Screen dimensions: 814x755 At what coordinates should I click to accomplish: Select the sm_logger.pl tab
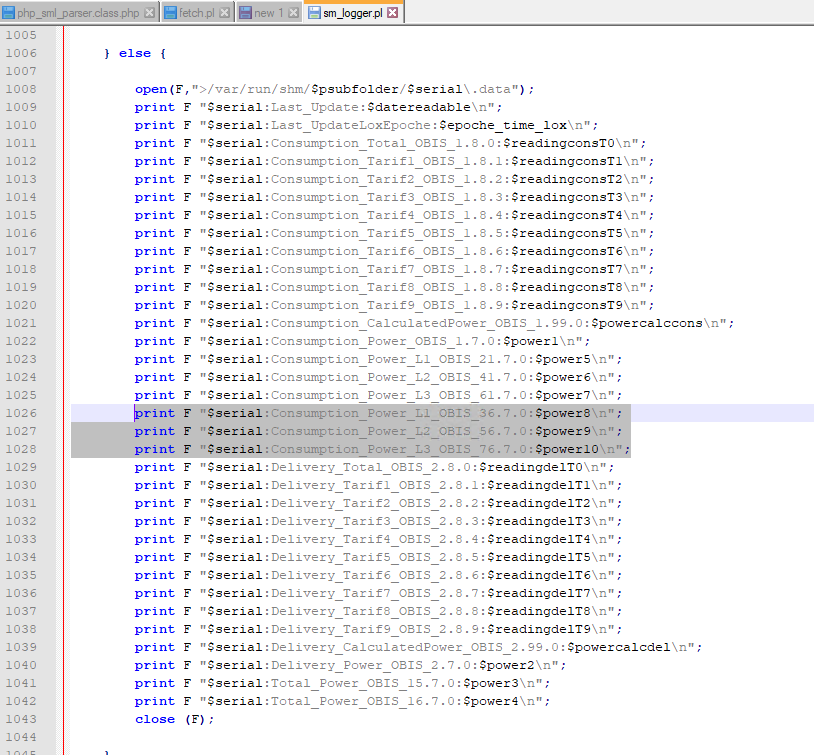(x=352, y=13)
